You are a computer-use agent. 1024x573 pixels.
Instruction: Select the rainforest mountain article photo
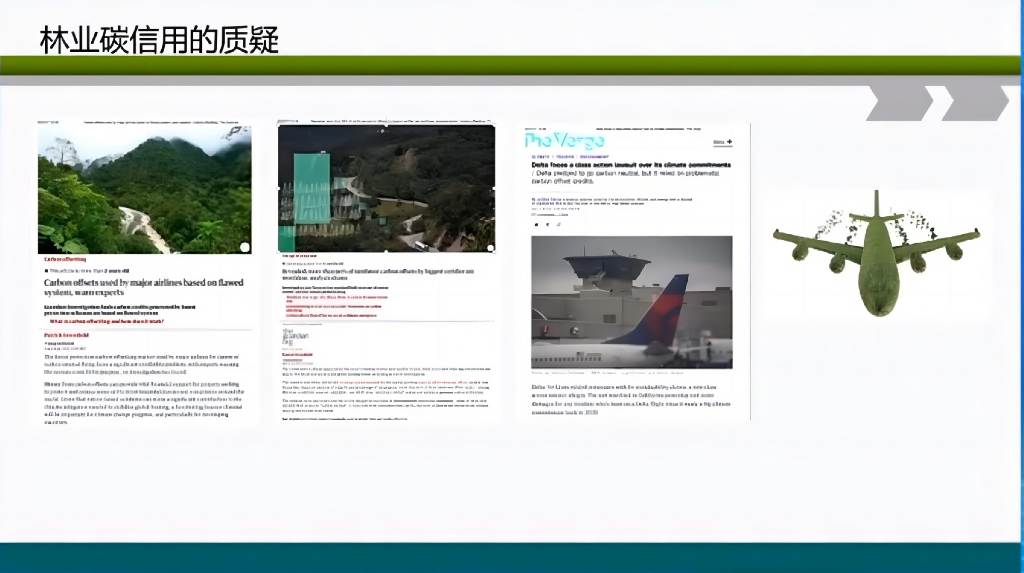(144, 189)
